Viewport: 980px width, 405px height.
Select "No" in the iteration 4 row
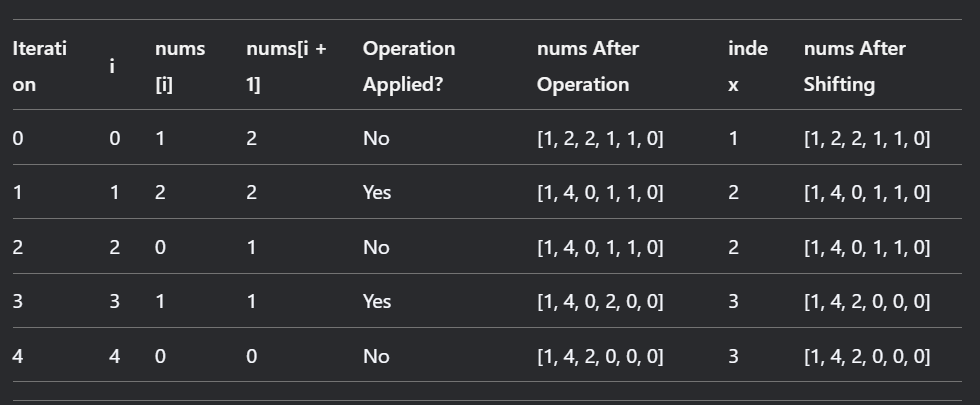click(375, 355)
